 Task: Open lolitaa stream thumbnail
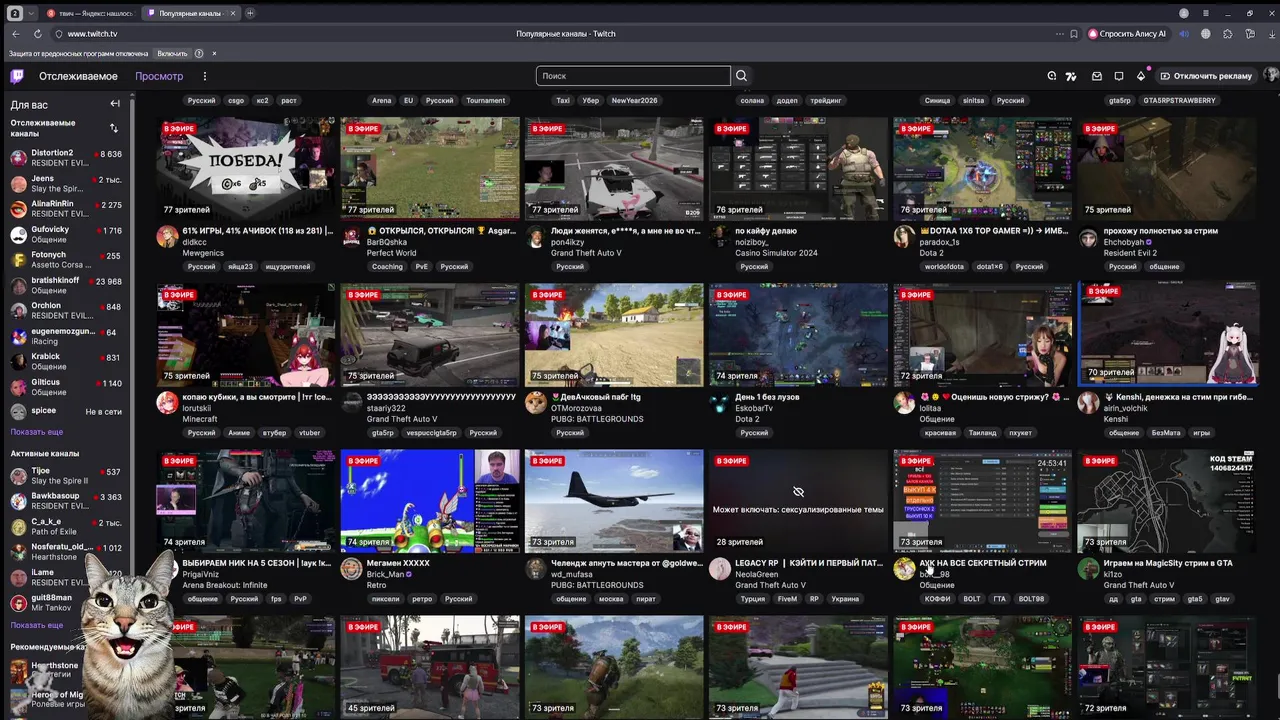[982, 334]
